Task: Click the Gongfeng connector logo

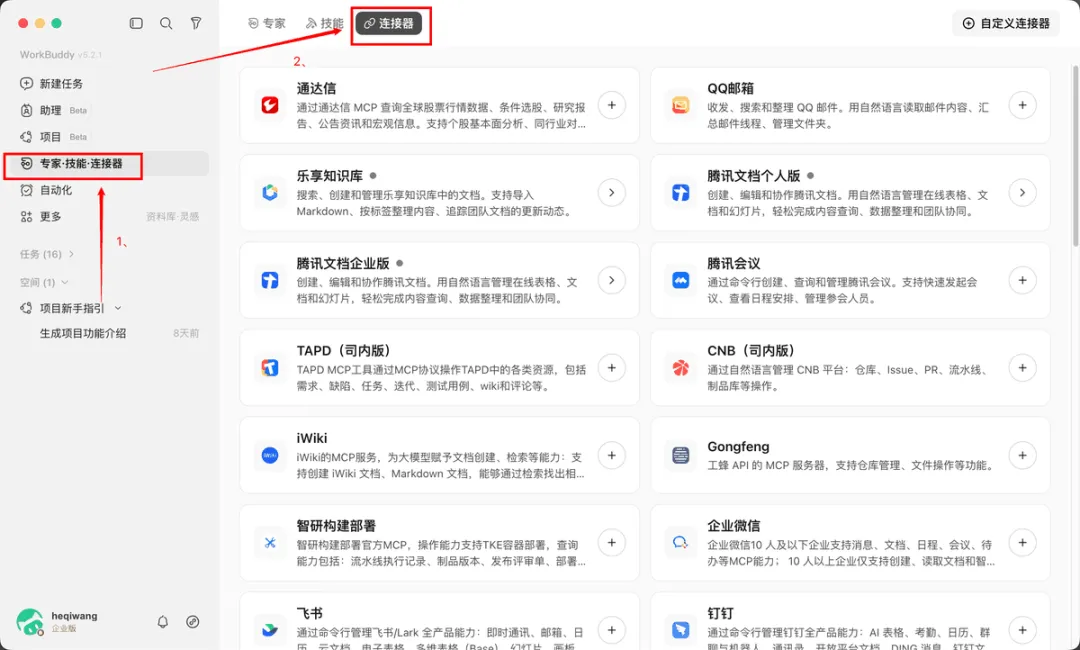Action: coord(681,455)
